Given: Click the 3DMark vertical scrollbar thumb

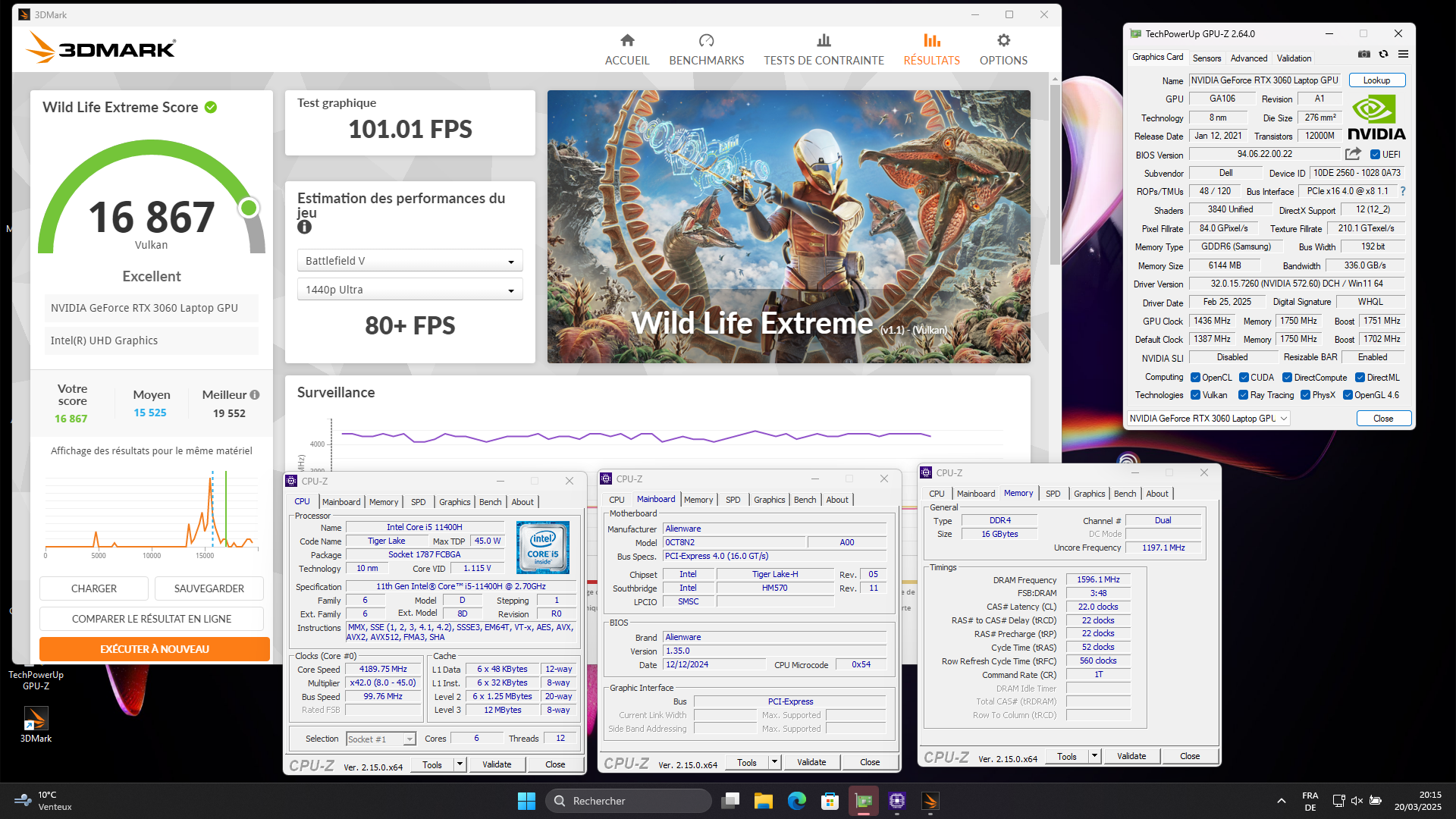Looking at the screenshot, I should (x=1054, y=174).
